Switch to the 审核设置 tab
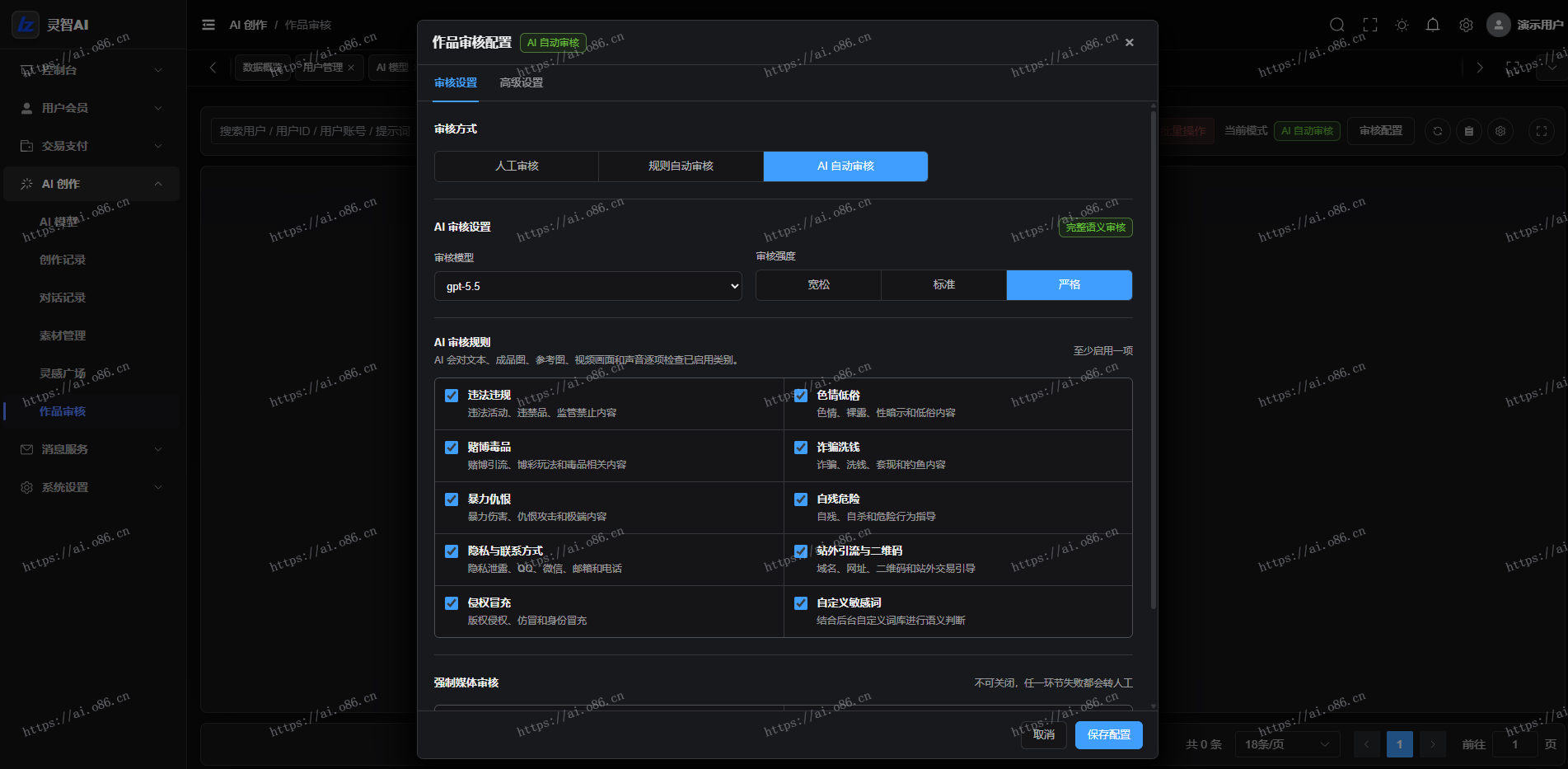The image size is (1568, 769). 456,82
